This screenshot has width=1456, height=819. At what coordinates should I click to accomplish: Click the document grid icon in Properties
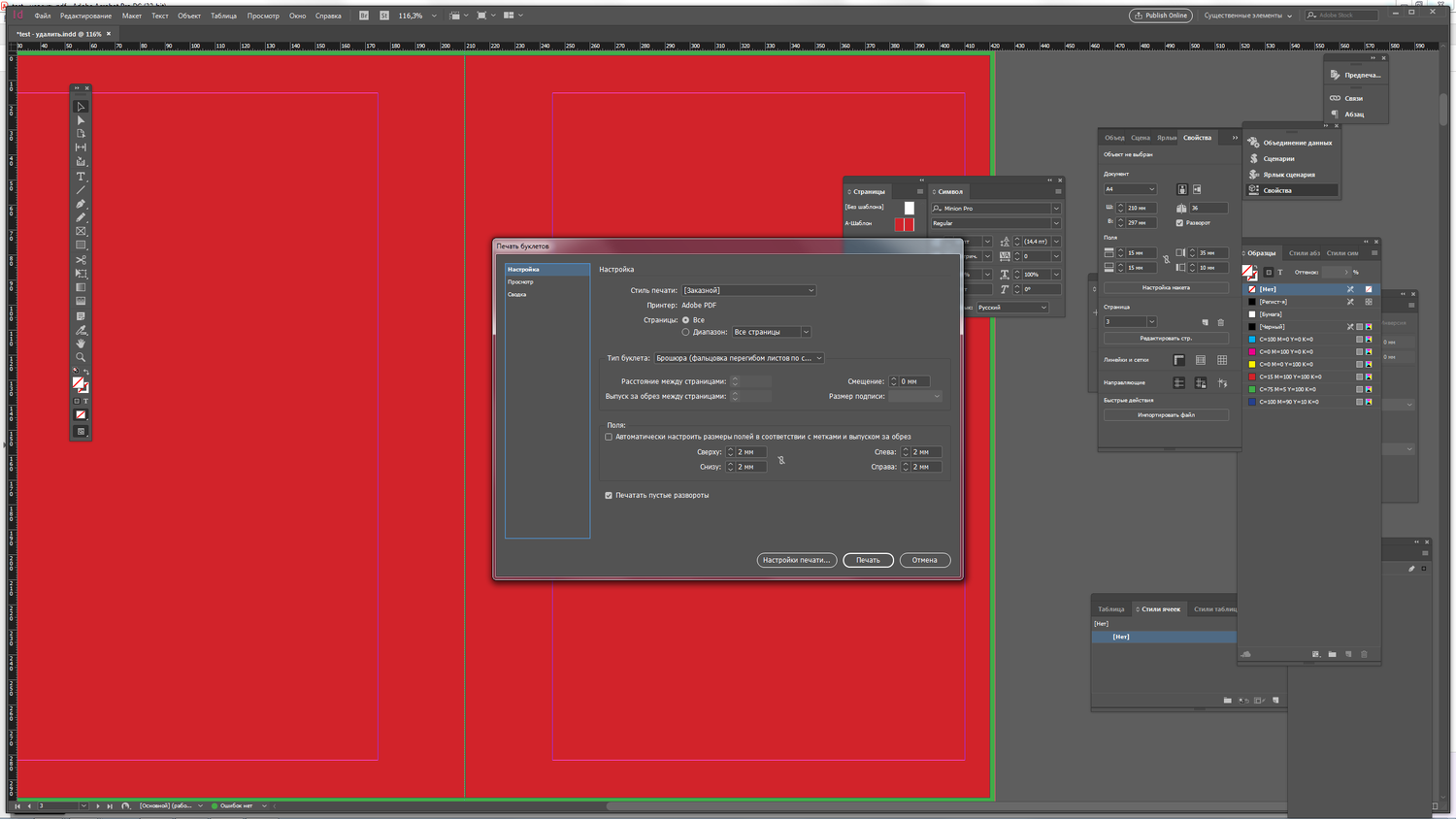tap(1222, 360)
